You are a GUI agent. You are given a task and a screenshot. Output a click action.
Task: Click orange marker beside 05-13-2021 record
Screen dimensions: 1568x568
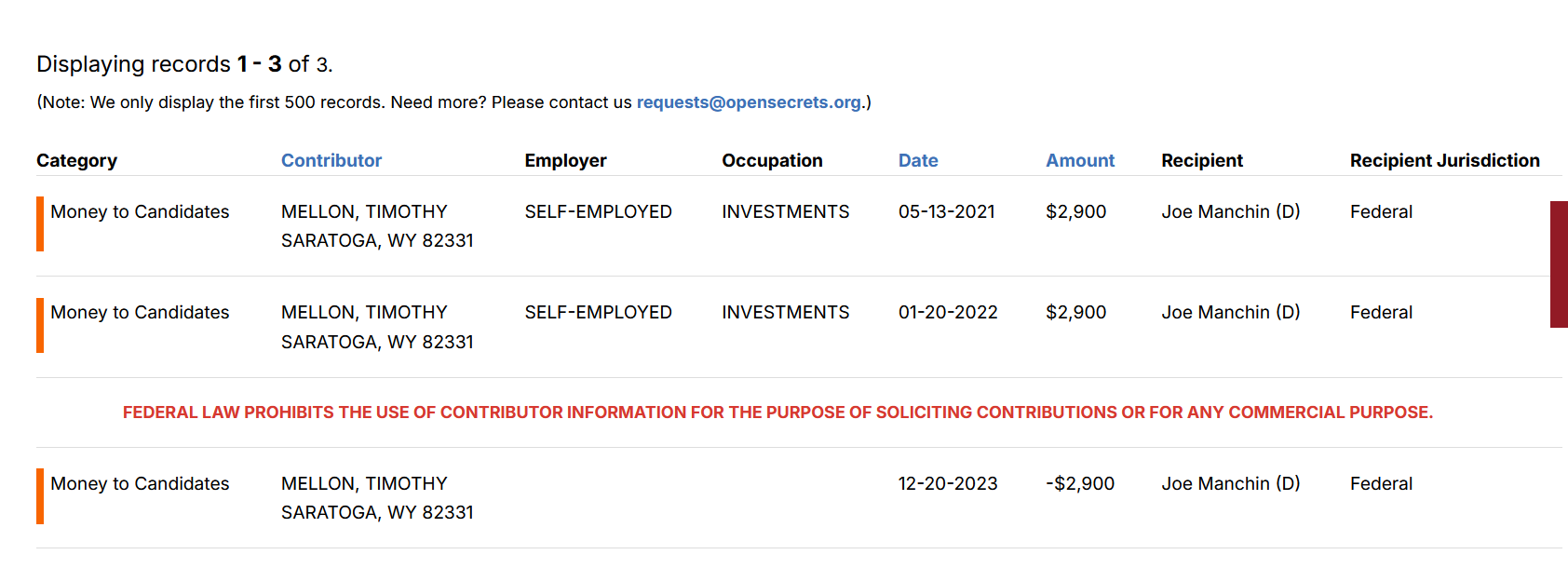pos(40,224)
